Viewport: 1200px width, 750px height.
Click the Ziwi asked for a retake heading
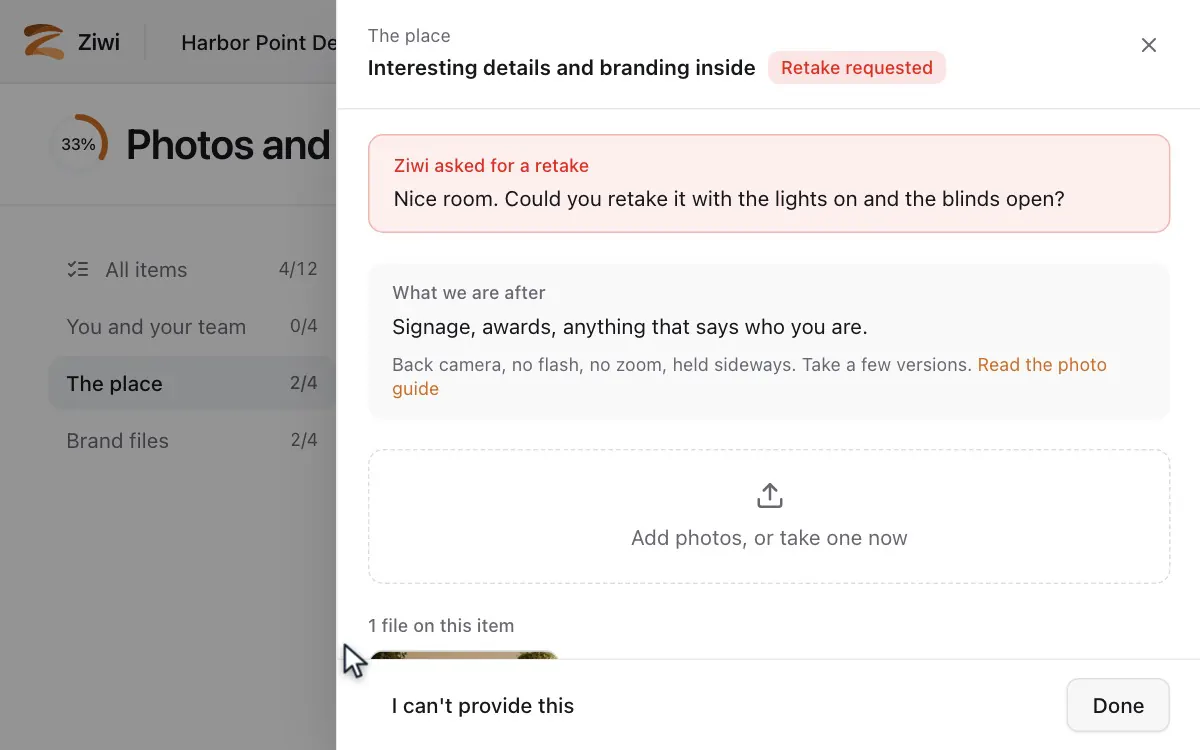[x=491, y=166]
